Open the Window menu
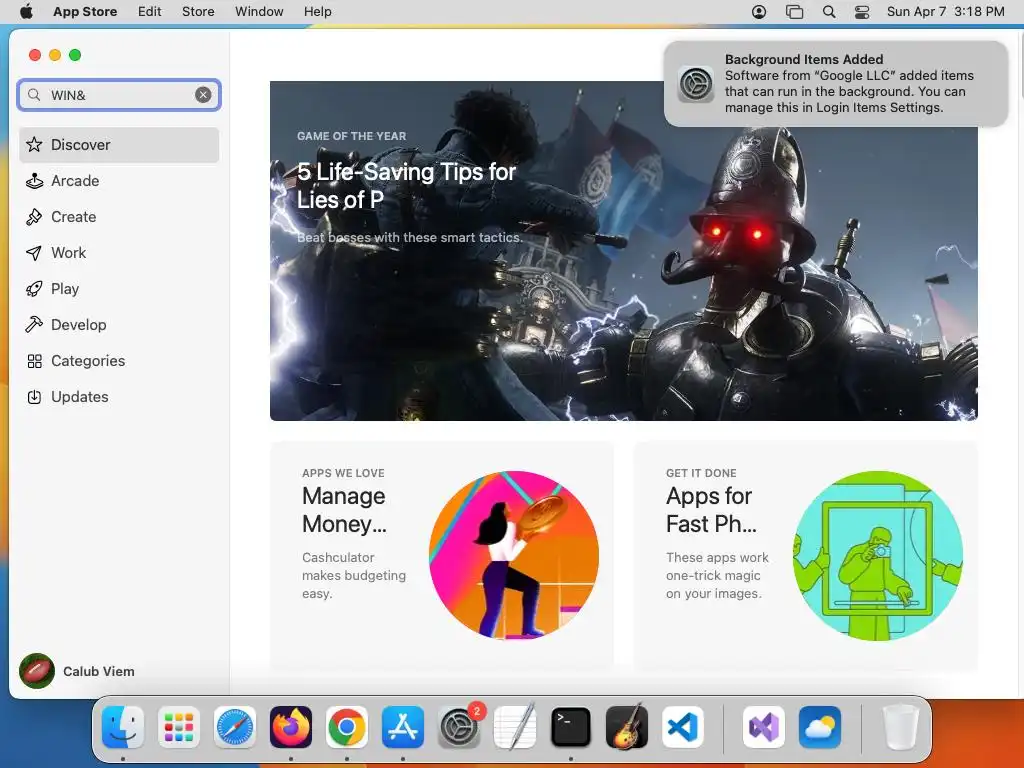Image resolution: width=1024 pixels, height=768 pixels. pos(259,11)
